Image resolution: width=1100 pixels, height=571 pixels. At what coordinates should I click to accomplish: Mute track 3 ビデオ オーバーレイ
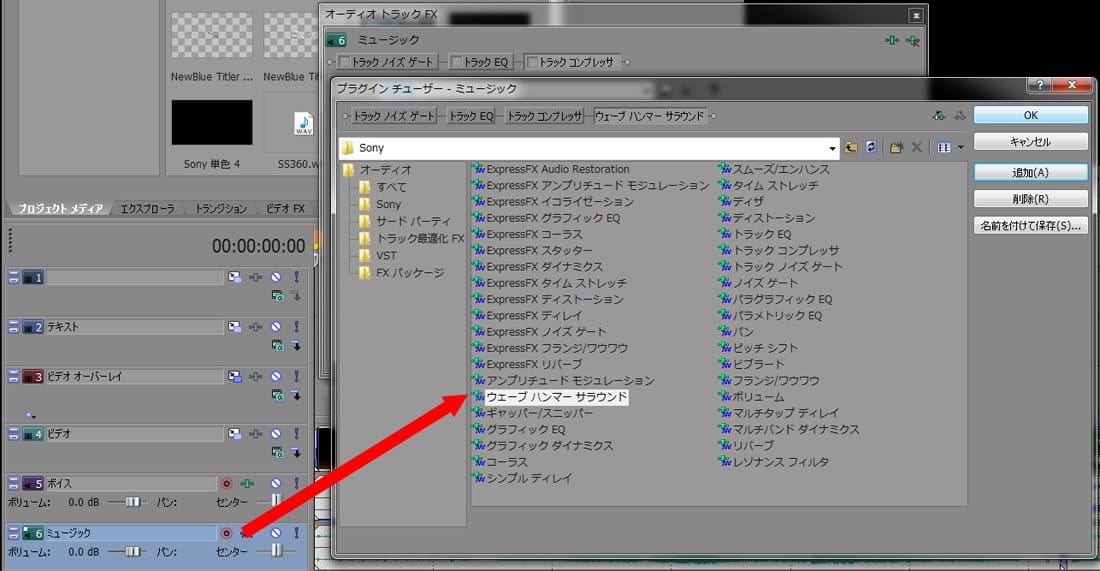point(275,377)
